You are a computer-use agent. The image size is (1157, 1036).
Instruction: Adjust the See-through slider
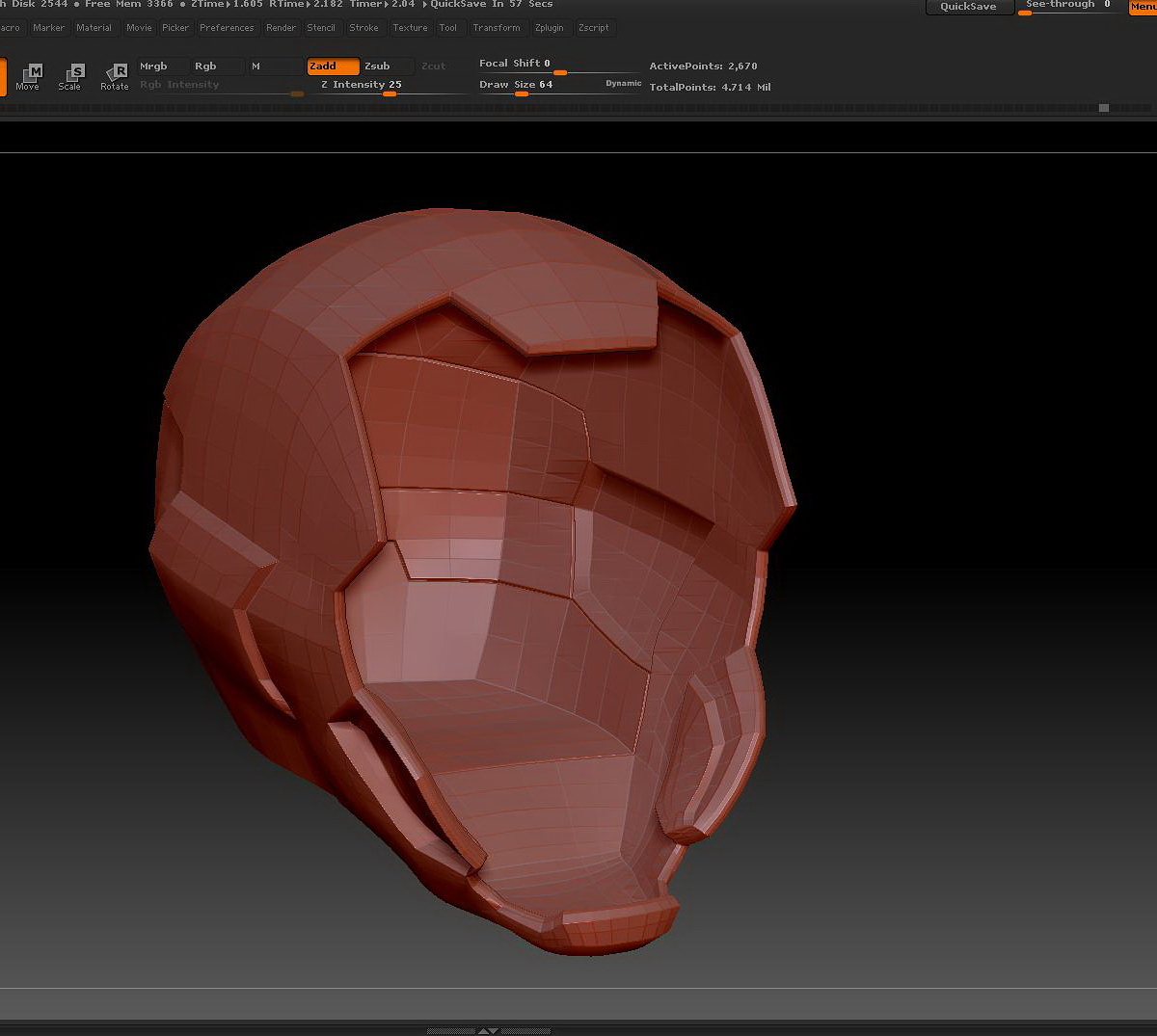tap(1069, 7)
